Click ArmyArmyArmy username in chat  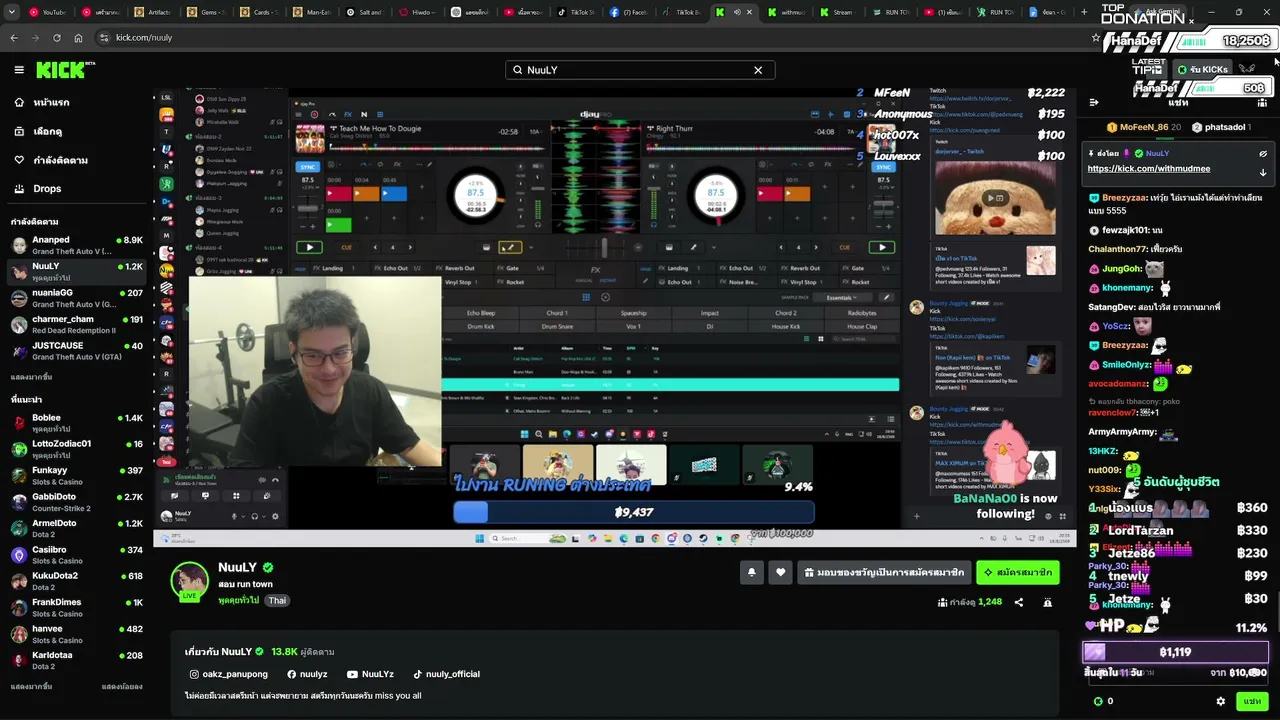pyautogui.click(x=1122, y=432)
